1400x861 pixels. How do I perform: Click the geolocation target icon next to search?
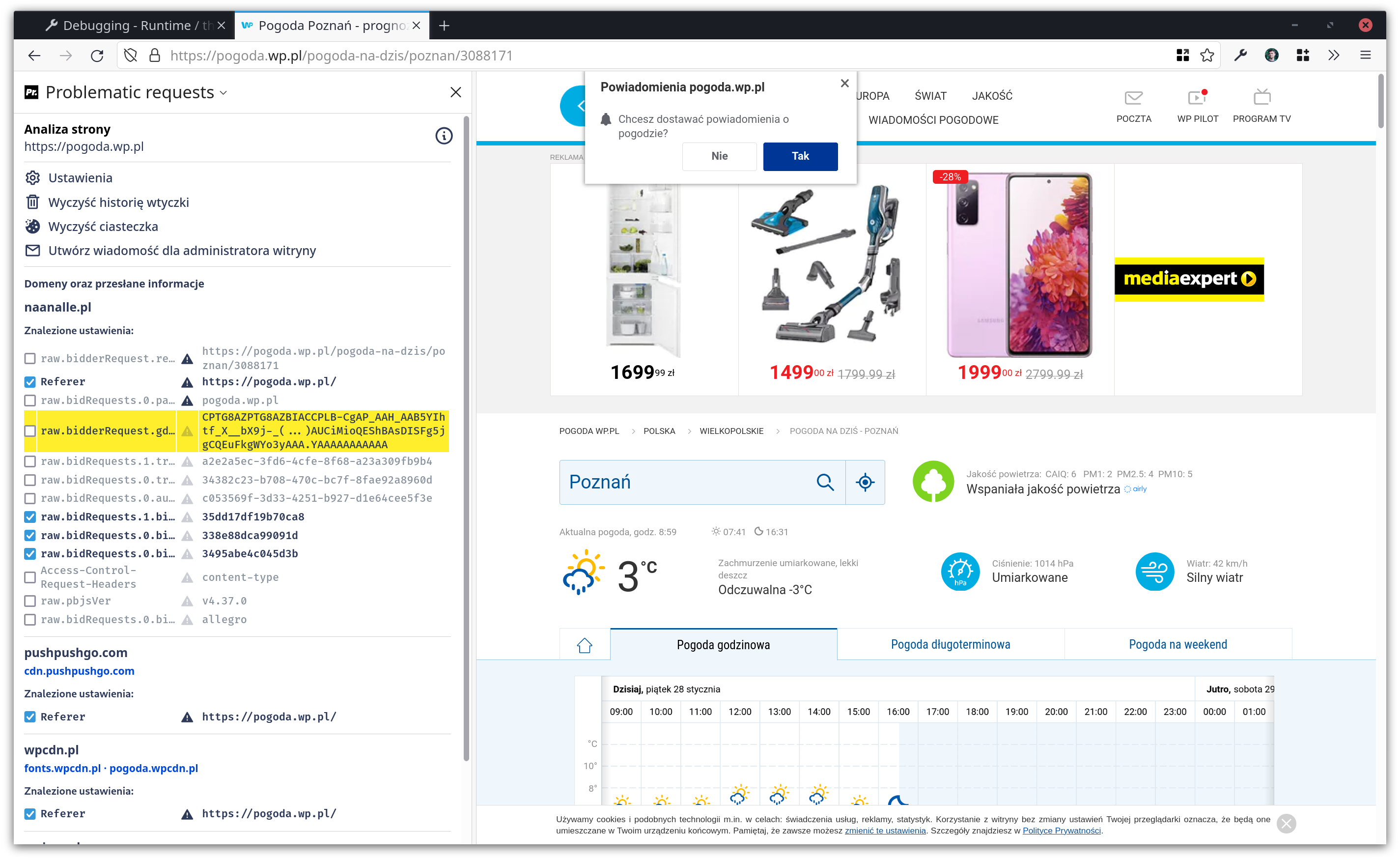pos(865,482)
